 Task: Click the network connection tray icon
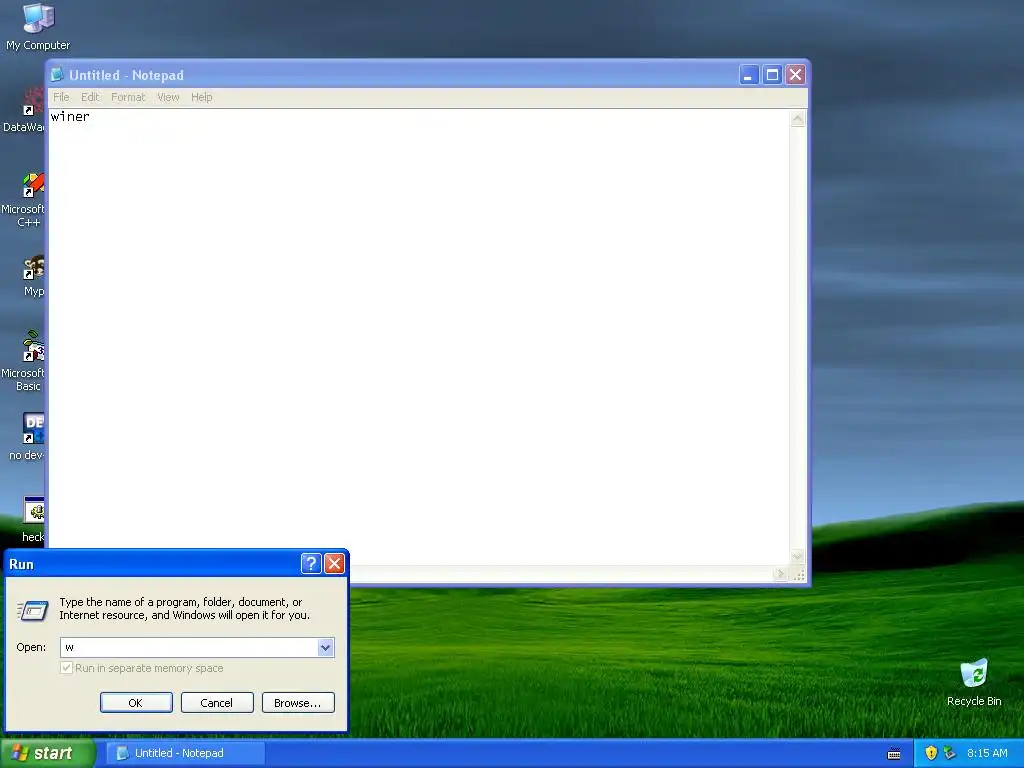pos(950,753)
